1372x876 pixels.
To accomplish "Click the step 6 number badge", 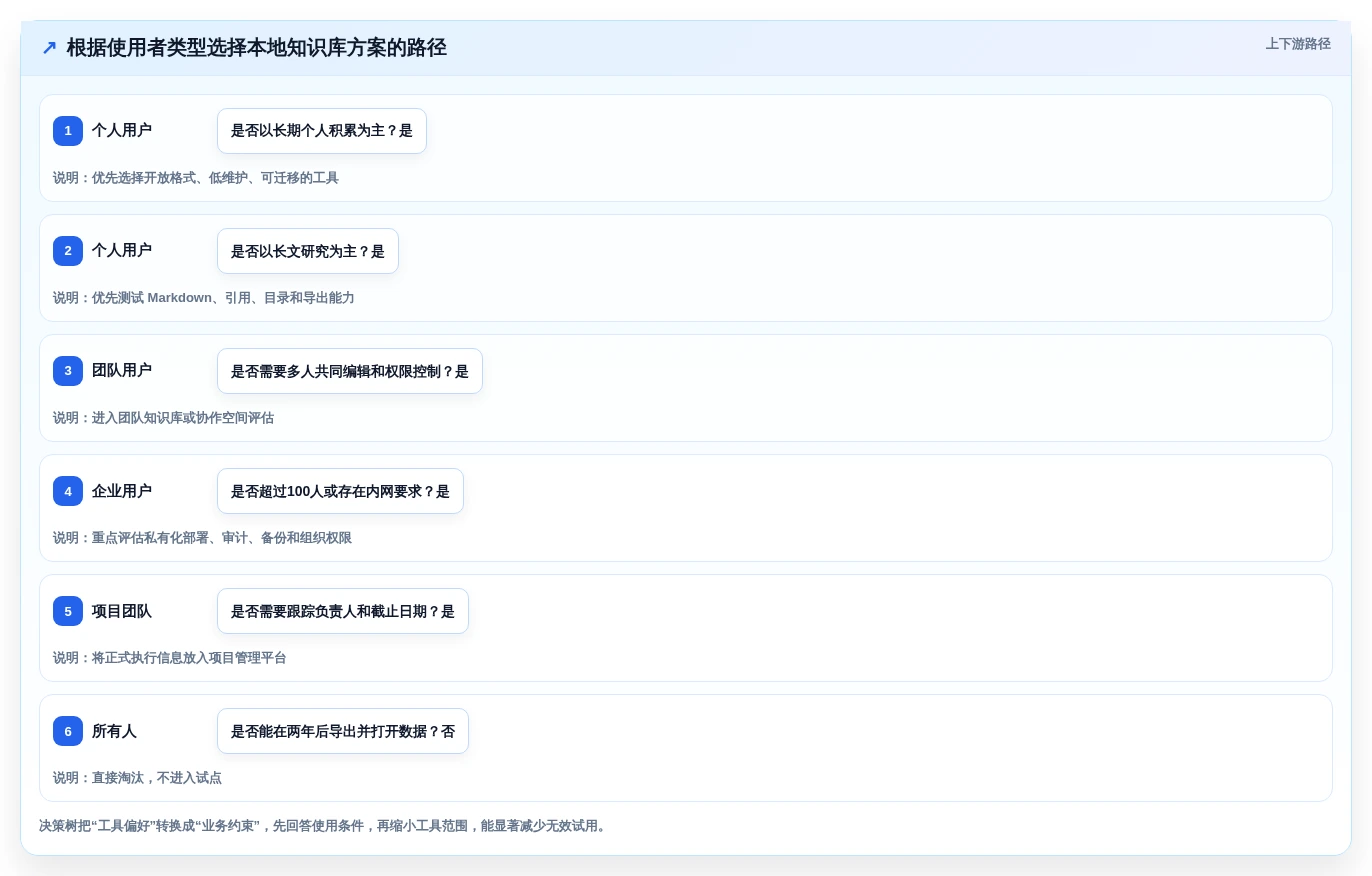I will tap(68, 731).
